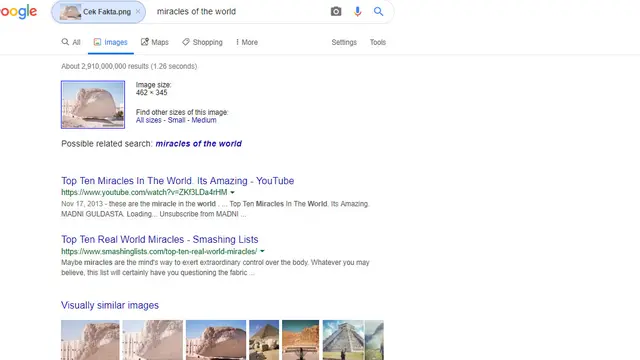The image size is (640, 360).
Task: Open 'Top Ten Real World Miracles - Smashing Lists'
Action: click(x=160, y=239)
